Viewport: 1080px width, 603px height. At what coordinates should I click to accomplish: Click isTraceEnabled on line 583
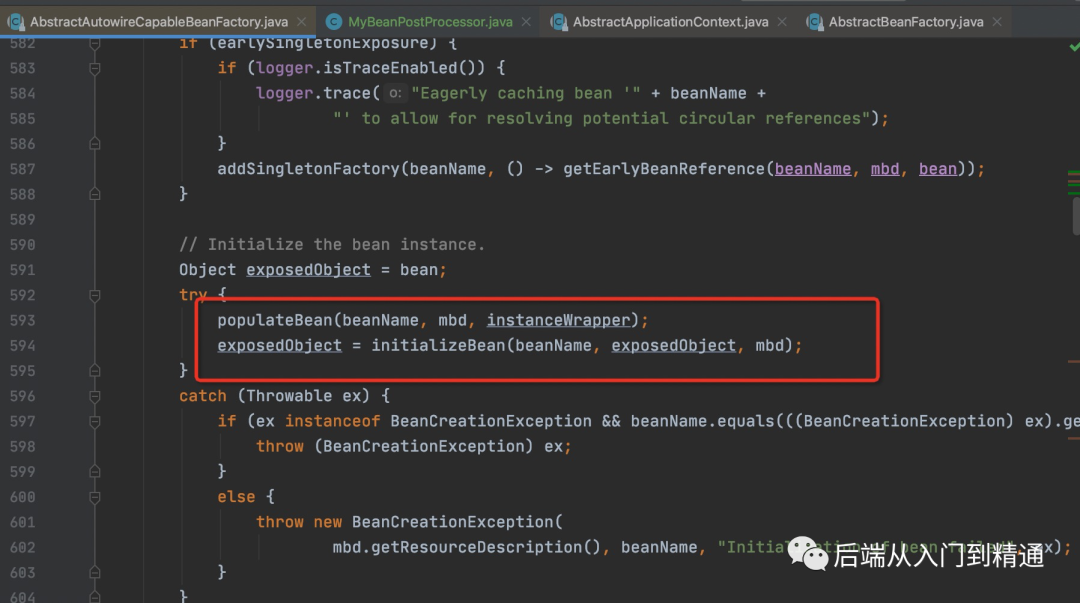coord(390,68)
